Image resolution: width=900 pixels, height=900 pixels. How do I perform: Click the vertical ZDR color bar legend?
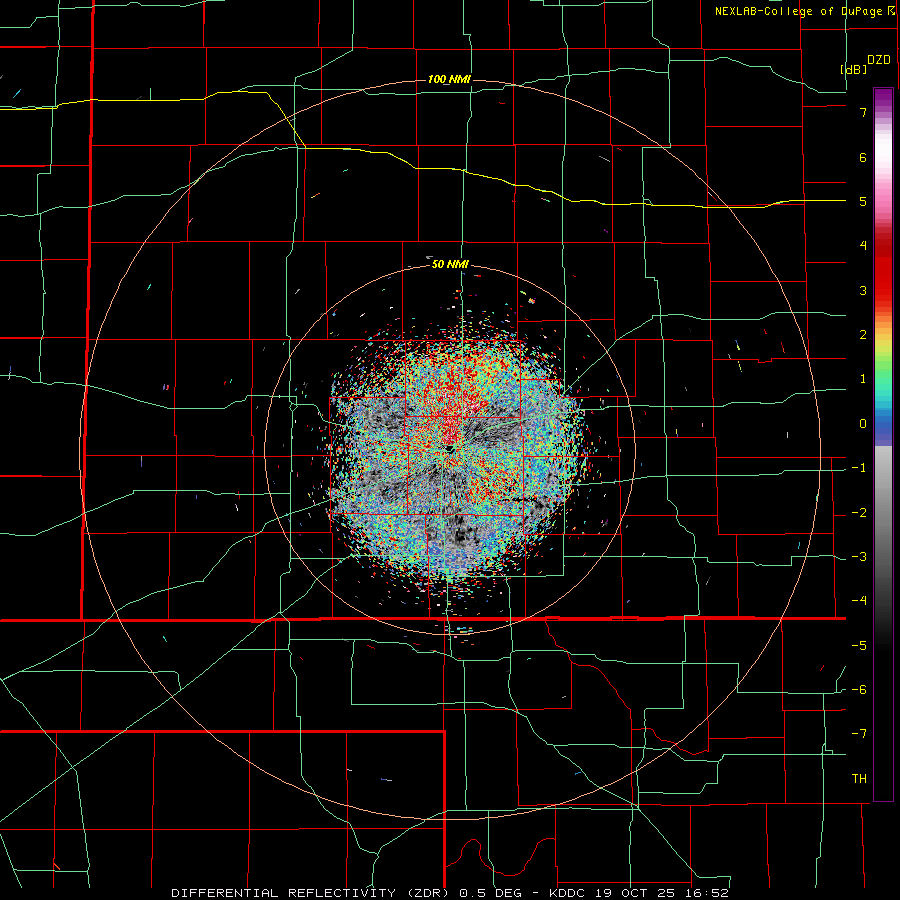tap(883, 445)
